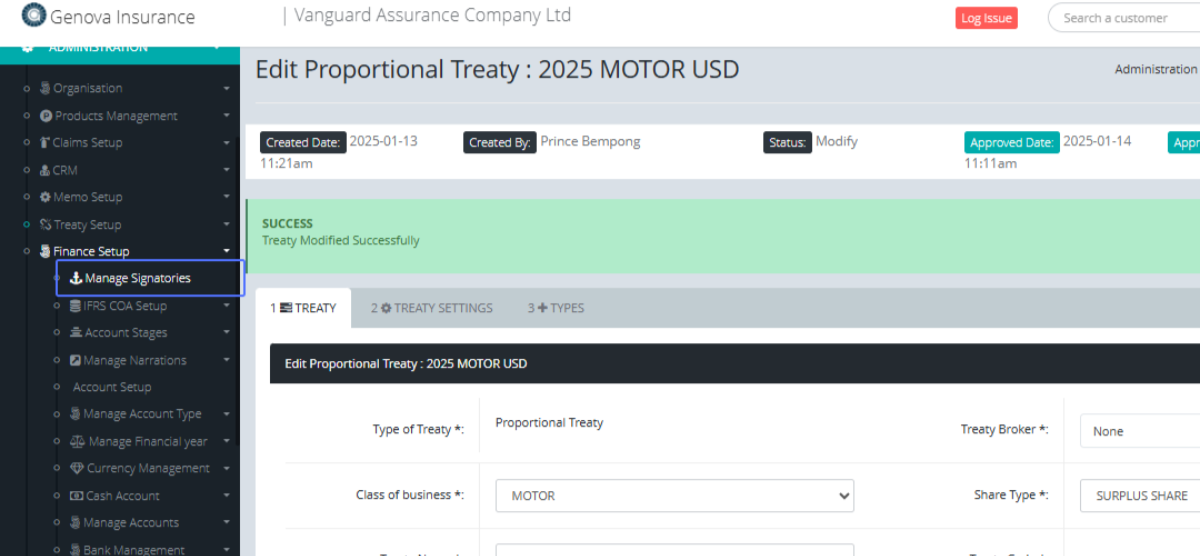Click the diamond icon beside Currency Management
The width and height of the screenshot is (1200, 556).
pos(77,468)
